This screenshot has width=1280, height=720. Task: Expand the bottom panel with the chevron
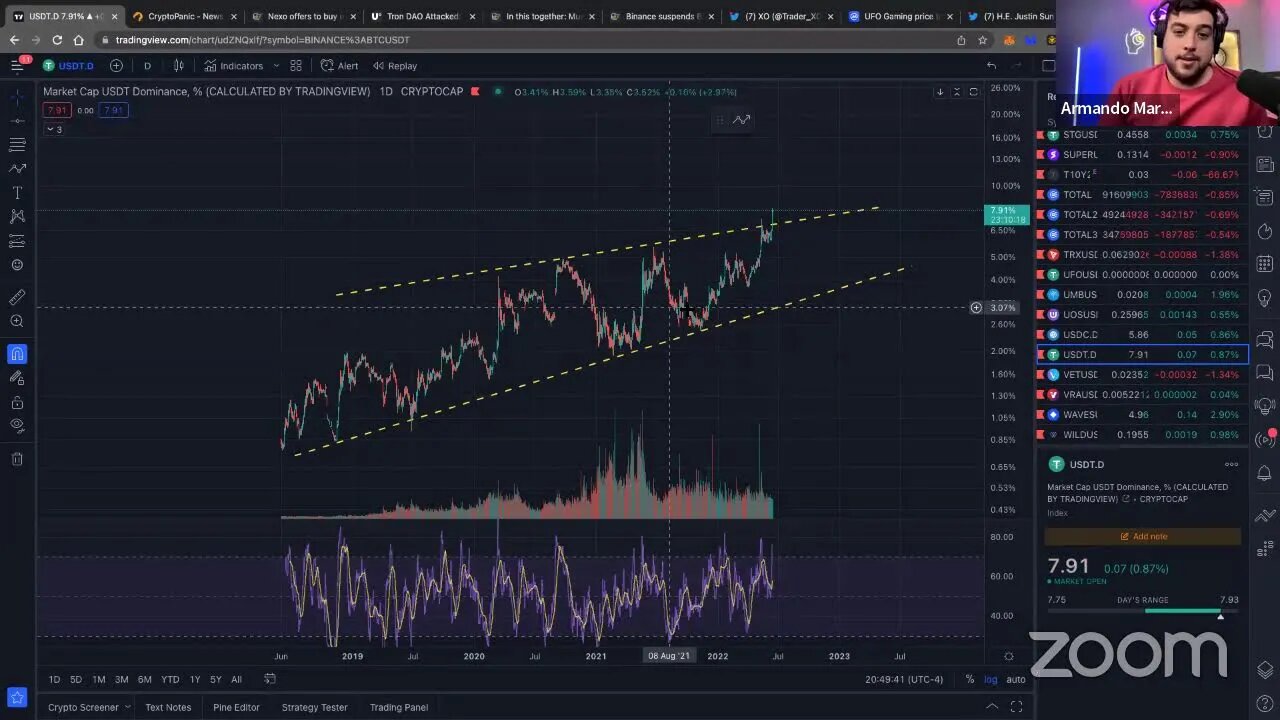click(992, 707)
